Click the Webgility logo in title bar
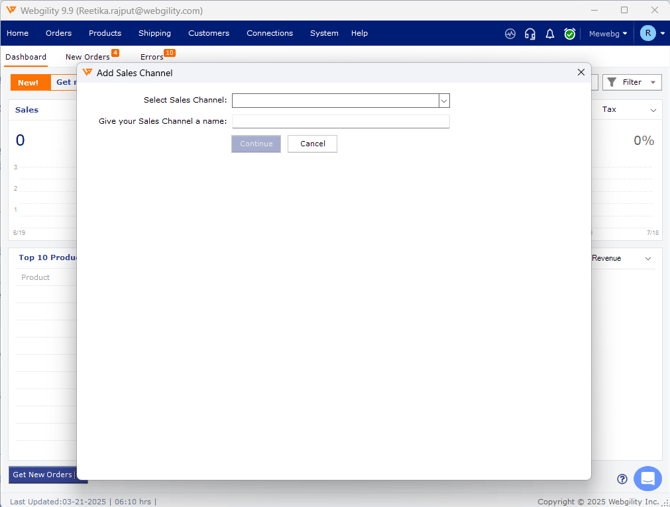670x507 pixels. click(x=11, y=10)
